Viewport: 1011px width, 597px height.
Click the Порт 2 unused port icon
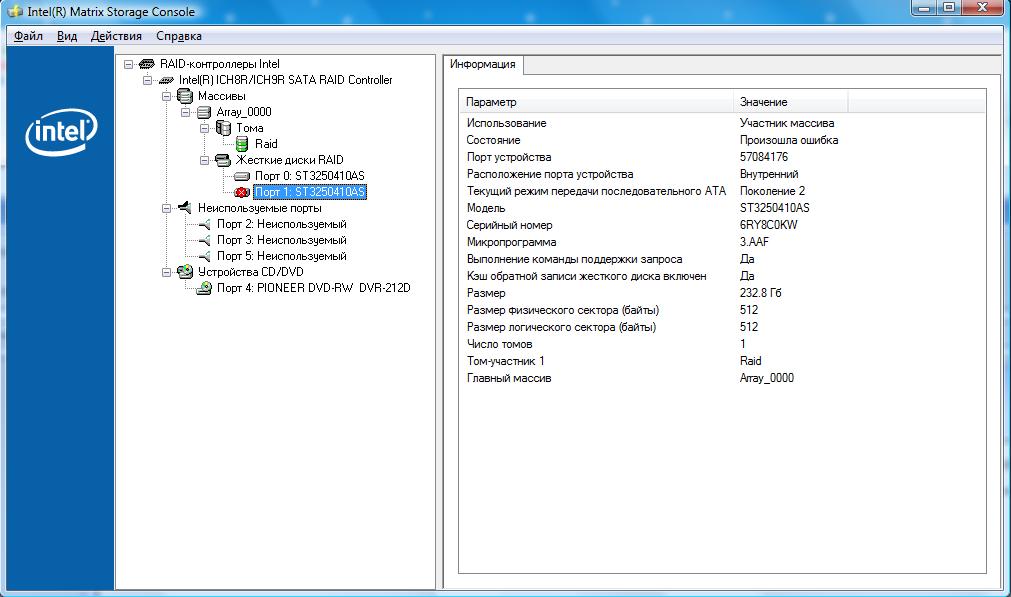(204, 224)
